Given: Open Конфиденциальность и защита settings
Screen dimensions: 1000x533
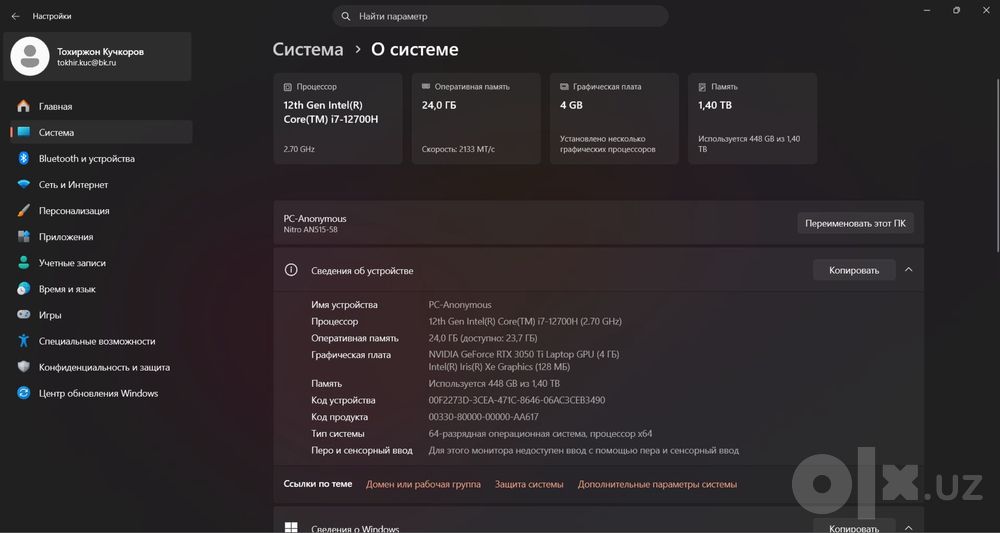Looking at the screenshot, I should coord(101,367).
